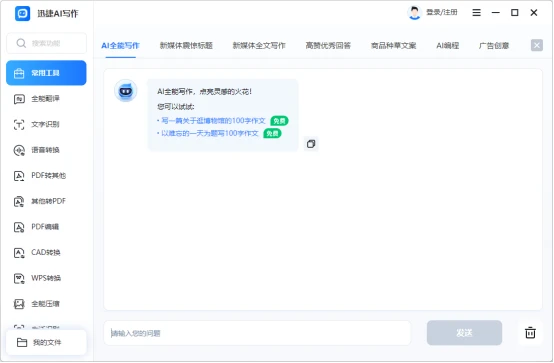This screenshot has height=363, width=554.
Task: Maximize the 迅捷AI写作 window
Action: 515,13
